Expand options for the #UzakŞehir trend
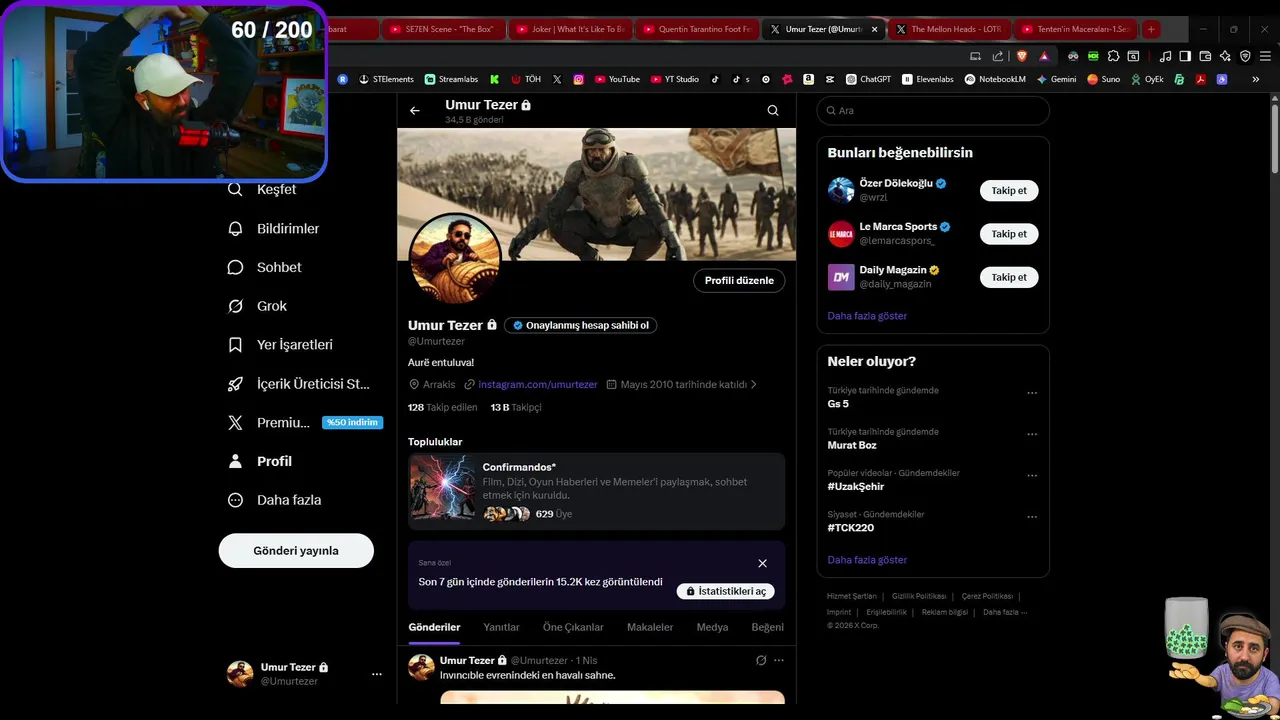Screen dimensions: 1280x720 [1032, 476]
